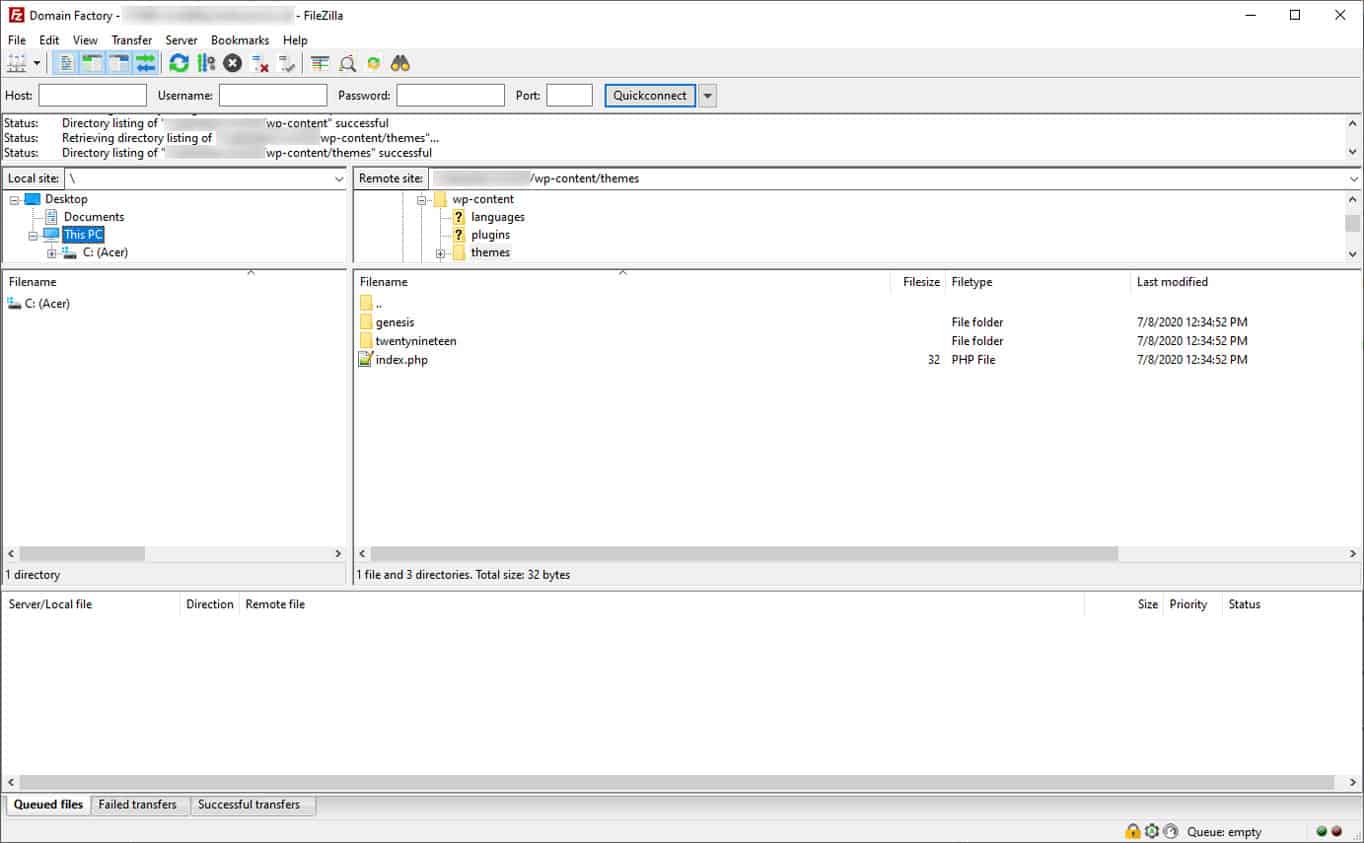The width and height of the screenshot is (1364, 843).
Task: Open the Site Manager icon
Action: click(17, 63)
